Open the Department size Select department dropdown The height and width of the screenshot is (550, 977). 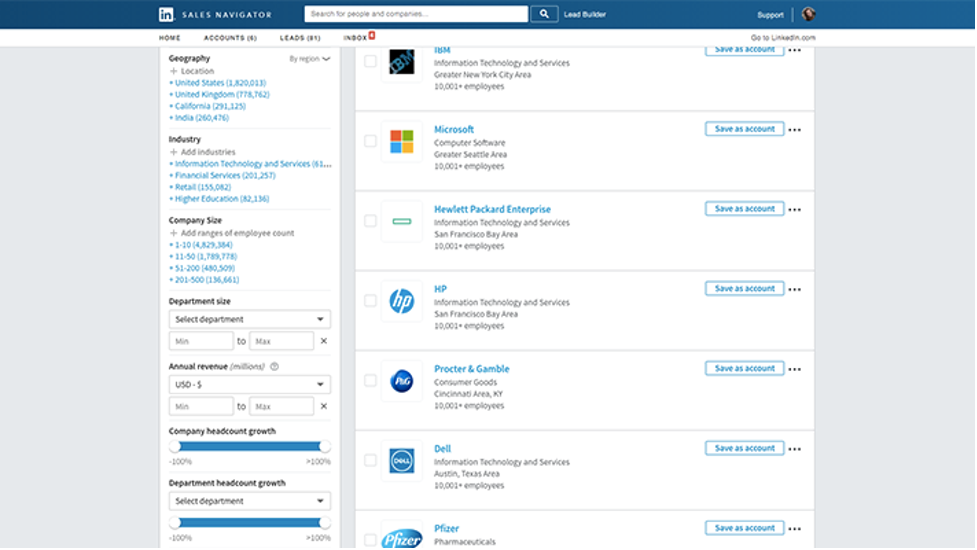[250, 320]
